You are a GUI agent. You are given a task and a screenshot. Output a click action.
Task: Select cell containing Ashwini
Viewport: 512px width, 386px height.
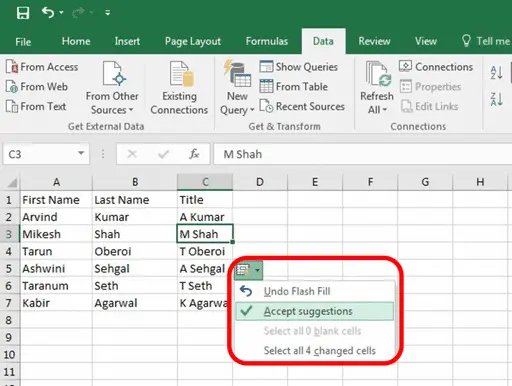[x=56, y=269]
